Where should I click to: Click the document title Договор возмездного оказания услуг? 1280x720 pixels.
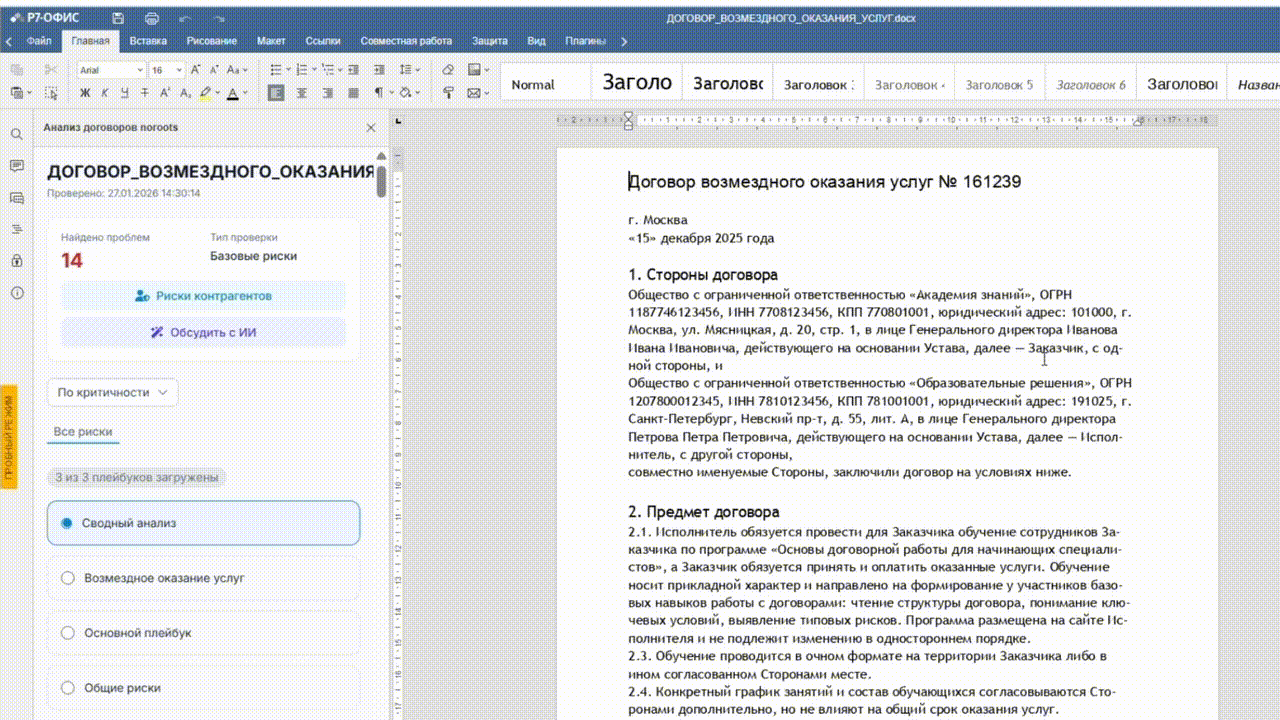[x=824, y=182]
